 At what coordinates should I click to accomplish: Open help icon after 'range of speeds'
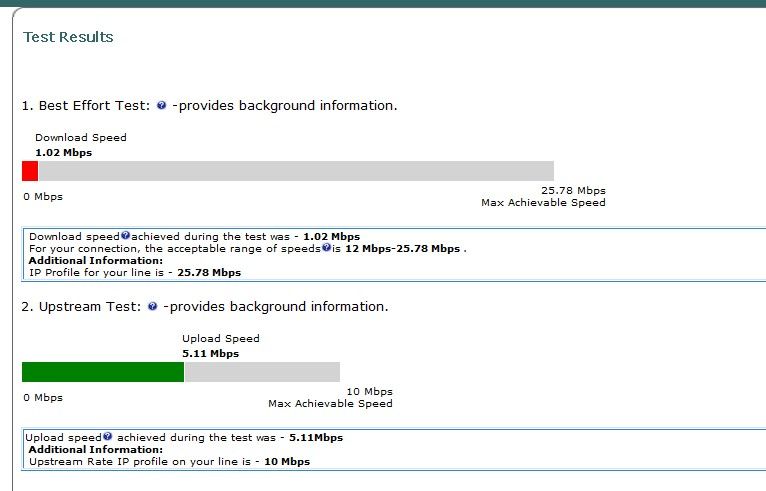tap(326, 247)
